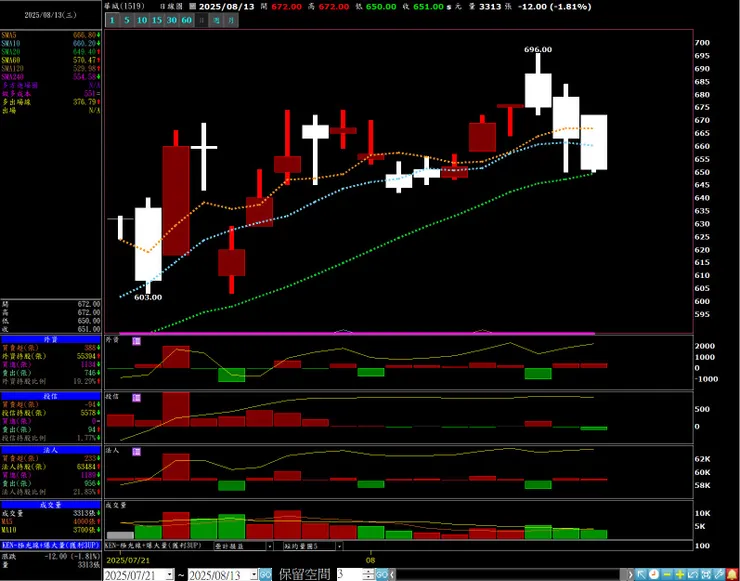Click the 696.00 high price label
The width and height of the screenshot is (740, 581).
point(538,49)
